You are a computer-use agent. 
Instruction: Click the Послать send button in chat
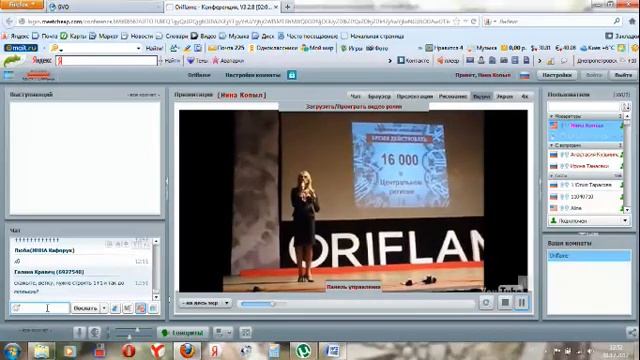click(x=85, y=308)
